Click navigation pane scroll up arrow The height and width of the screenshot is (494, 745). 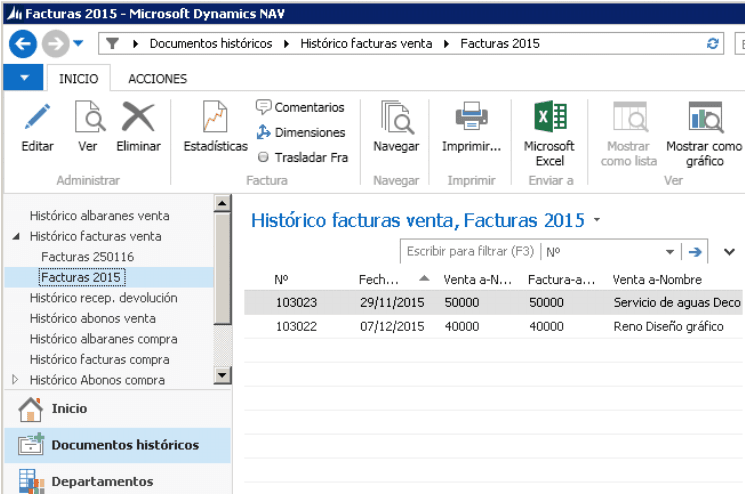point(222,203)
